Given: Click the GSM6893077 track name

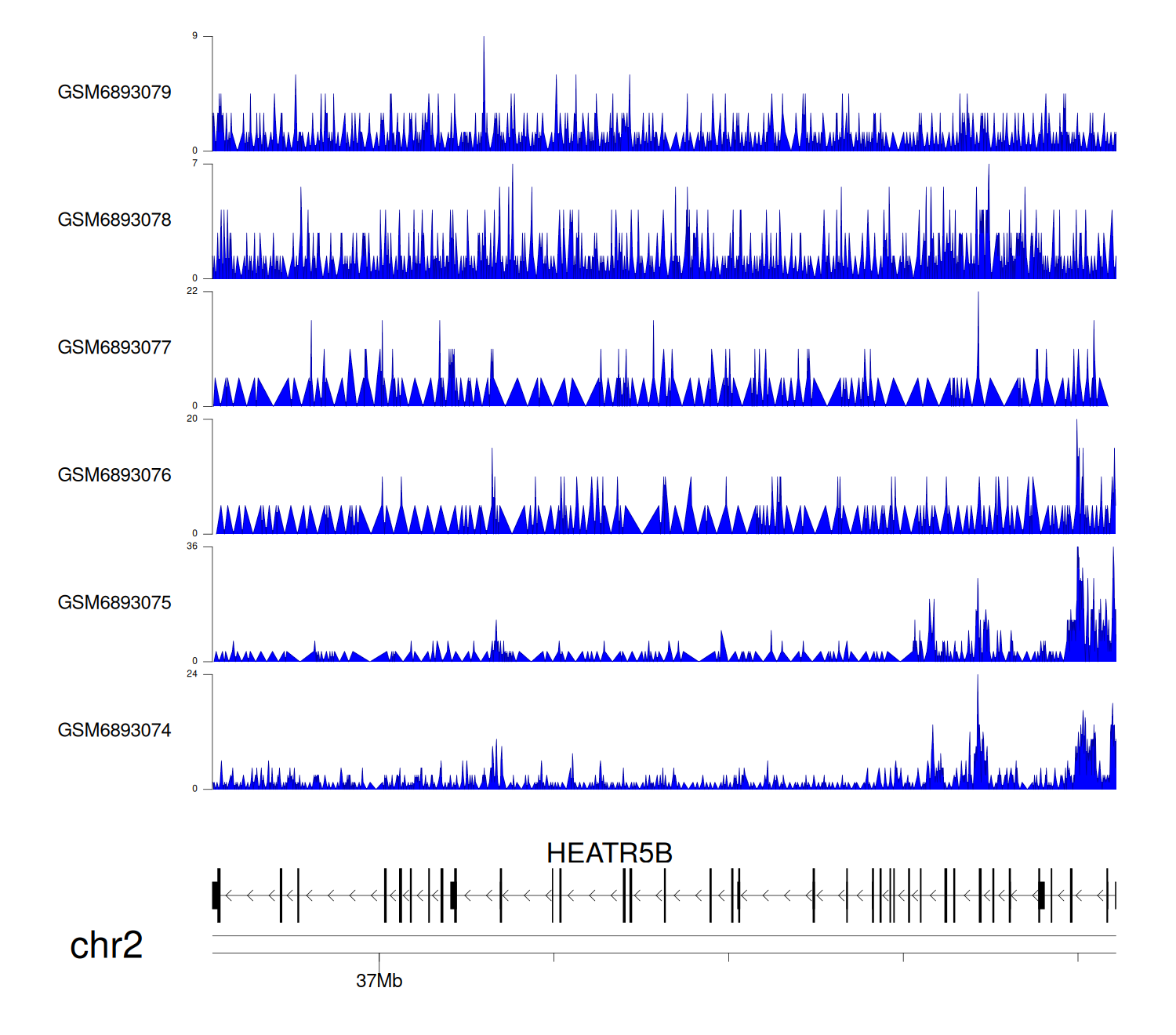Looking at the screenshot, I should (114, 348).
